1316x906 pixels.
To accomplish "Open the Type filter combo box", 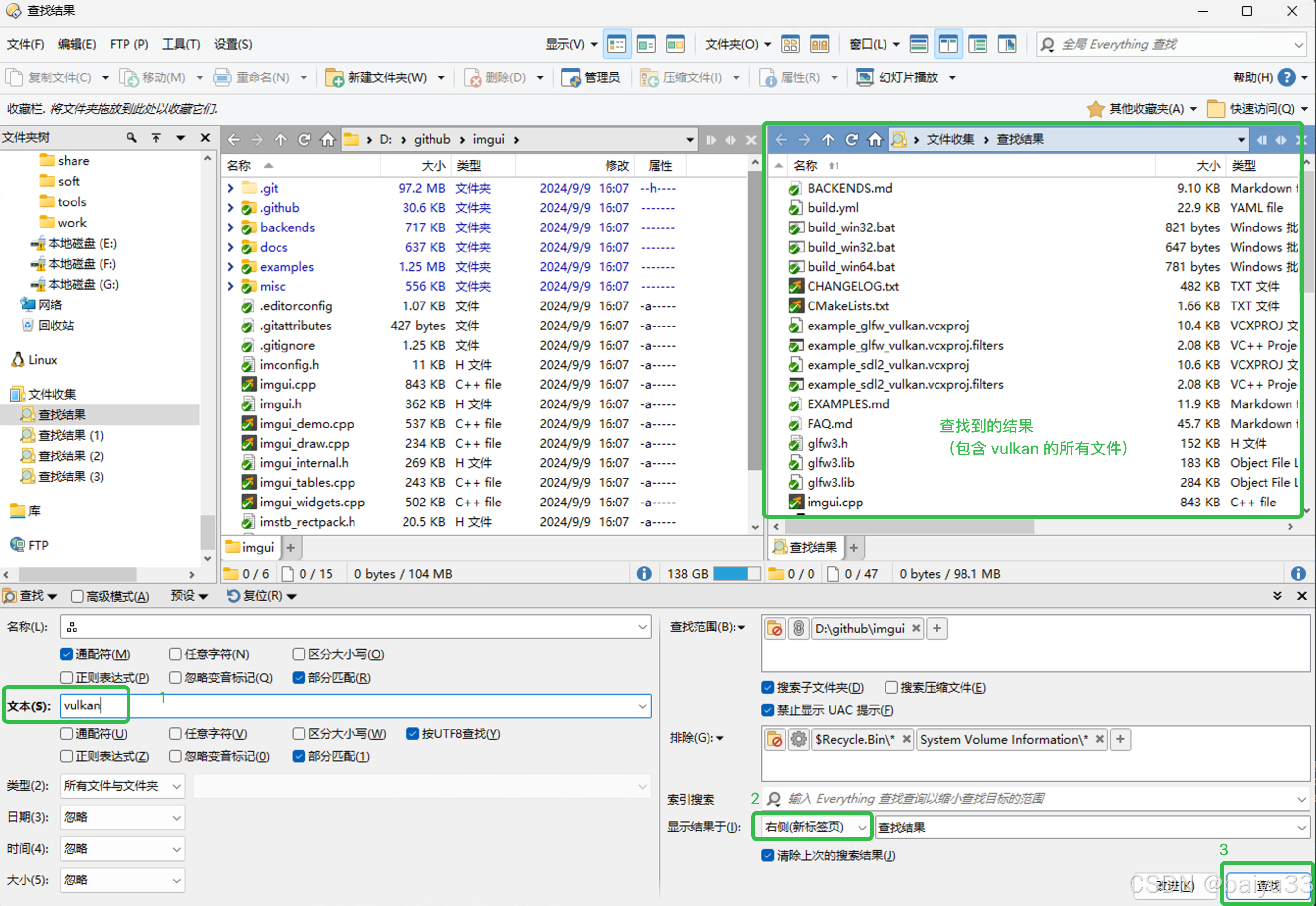I will 122,786.
